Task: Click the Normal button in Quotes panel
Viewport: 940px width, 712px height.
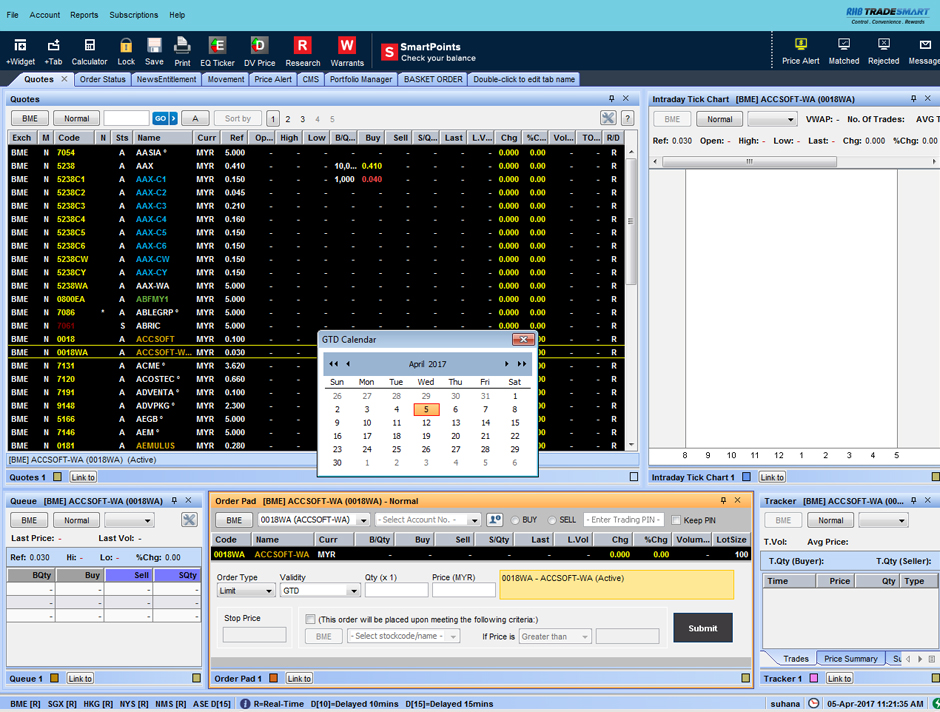Action: [x=76, y=119]
